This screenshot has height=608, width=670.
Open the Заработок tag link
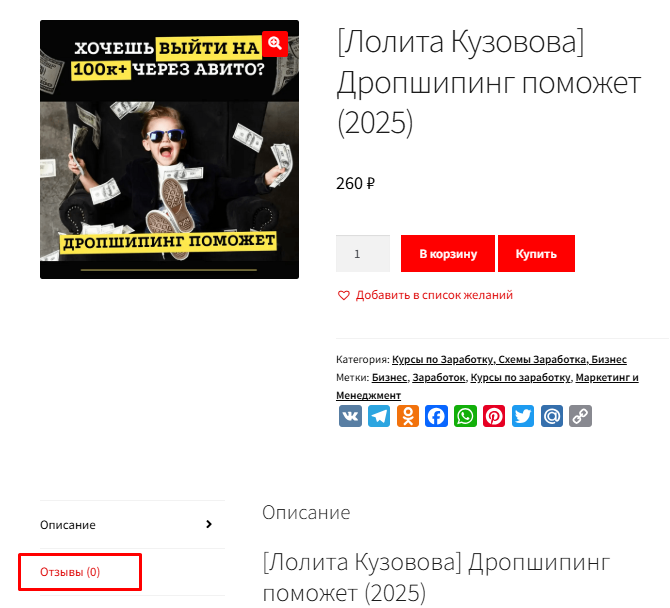point(438,377)
